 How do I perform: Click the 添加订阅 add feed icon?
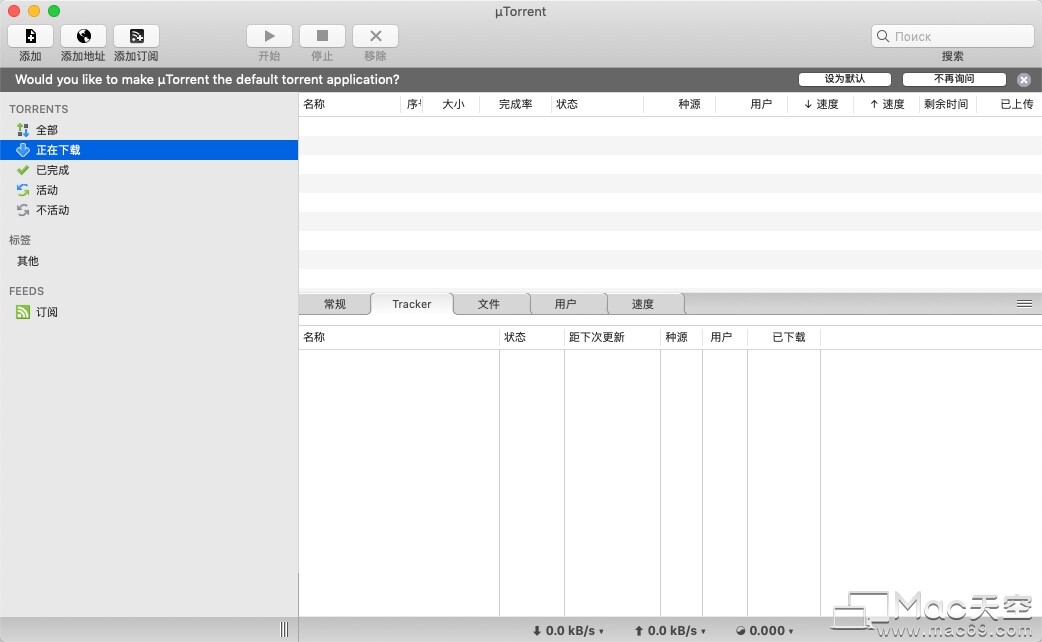[136, 36]
